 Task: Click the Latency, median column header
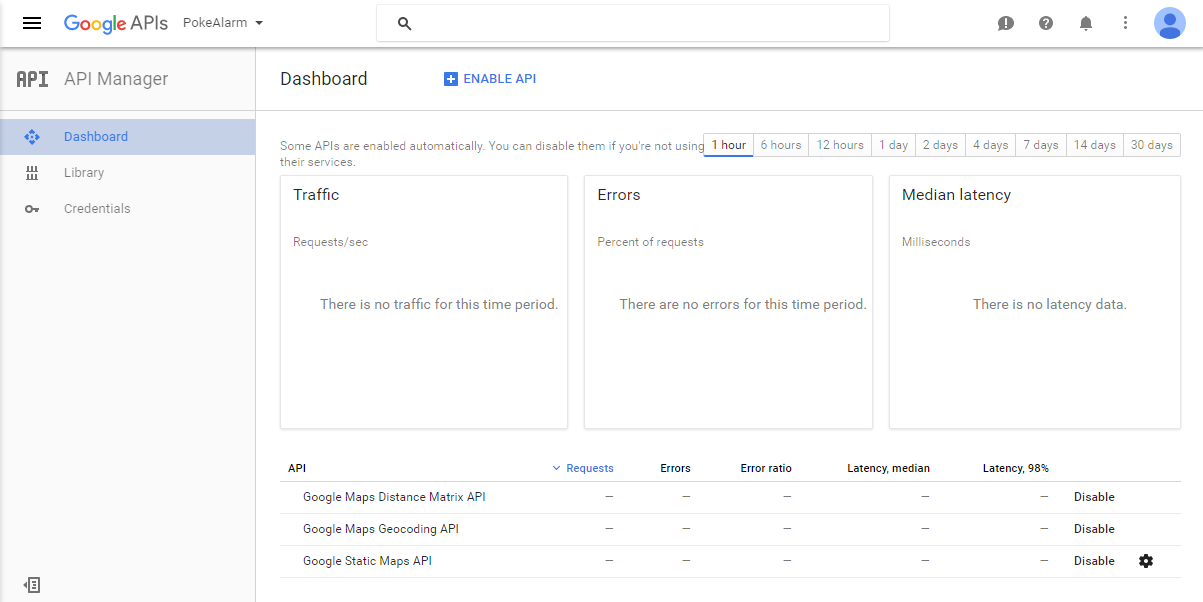point(888,468)
